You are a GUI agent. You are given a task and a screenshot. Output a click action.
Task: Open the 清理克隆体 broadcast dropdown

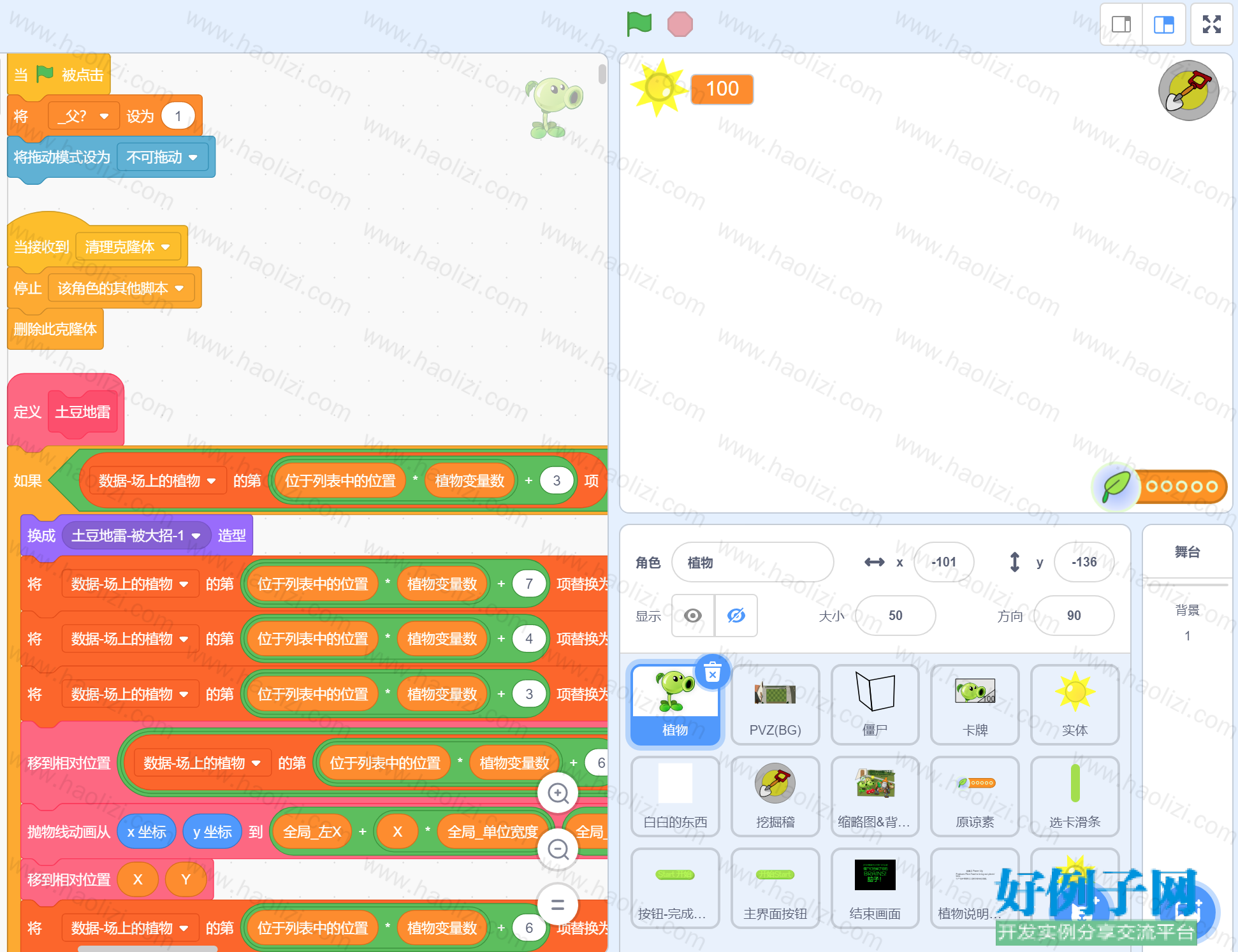point(128,247)
